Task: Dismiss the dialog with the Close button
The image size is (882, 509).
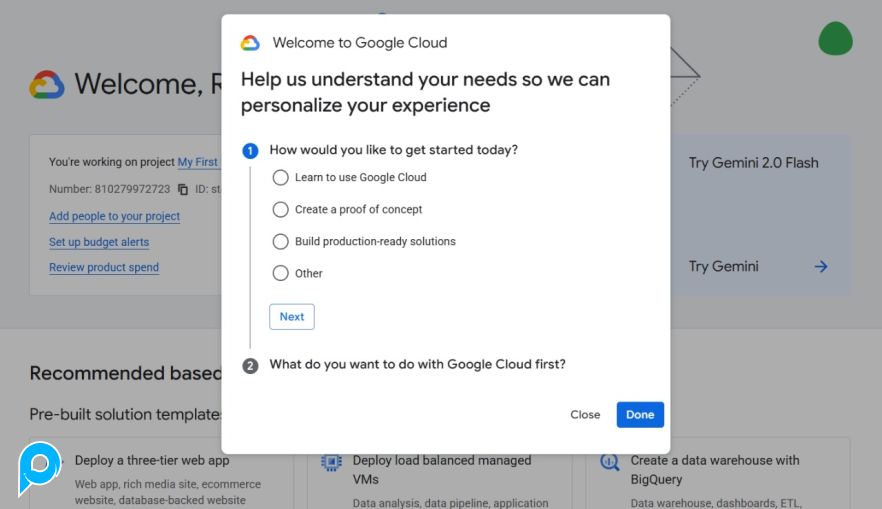Action: [585, 415]
